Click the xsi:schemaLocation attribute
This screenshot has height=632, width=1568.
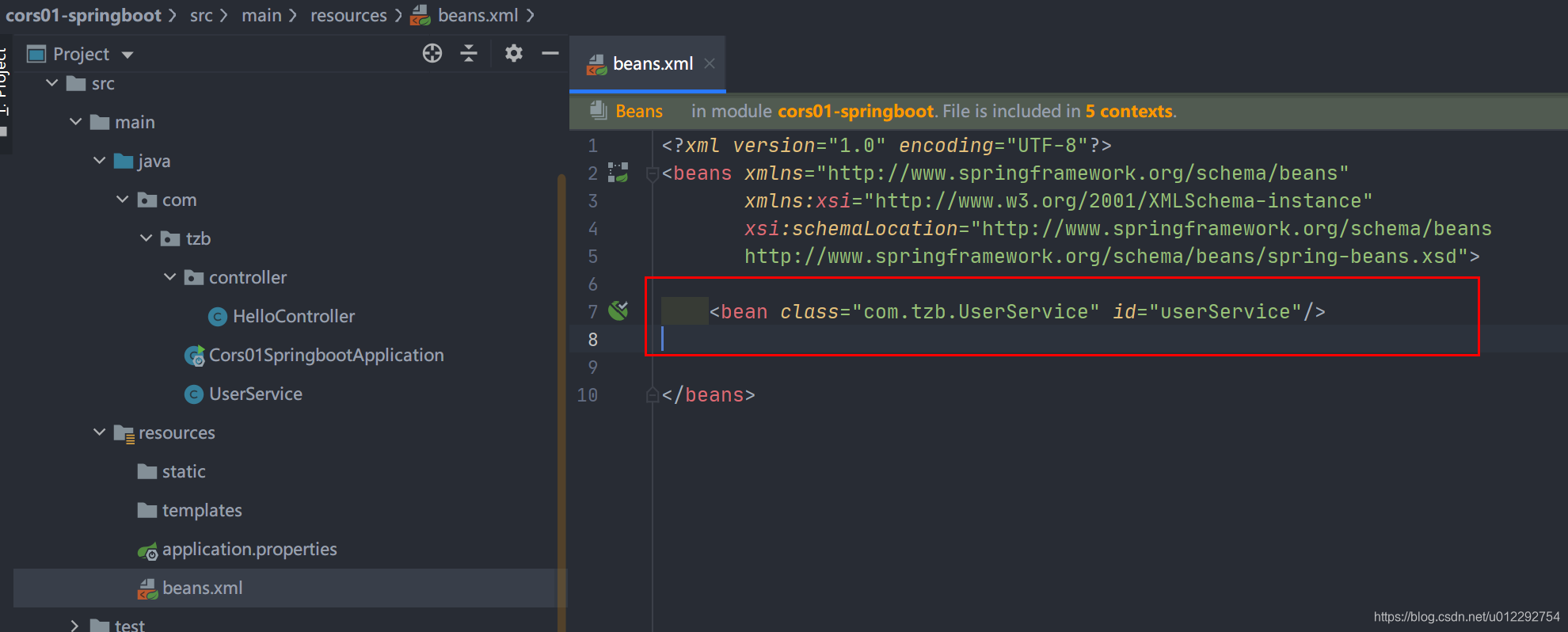(x=851, y=229)
